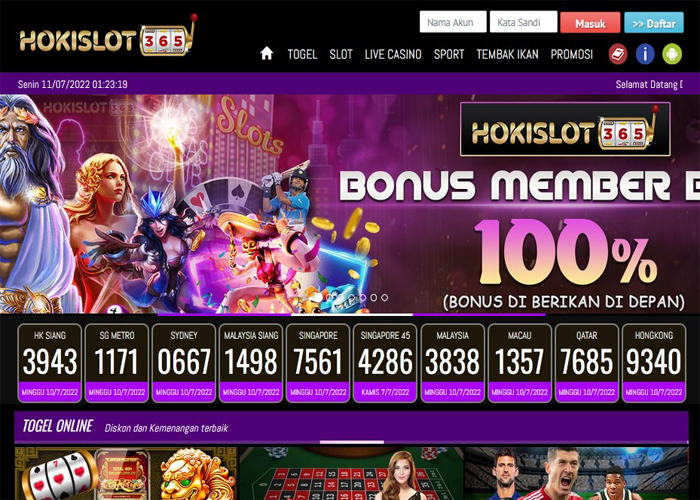Open the red book guide icon
The width and height of the screenshot is (700, 500).
(x=618, y=54)
